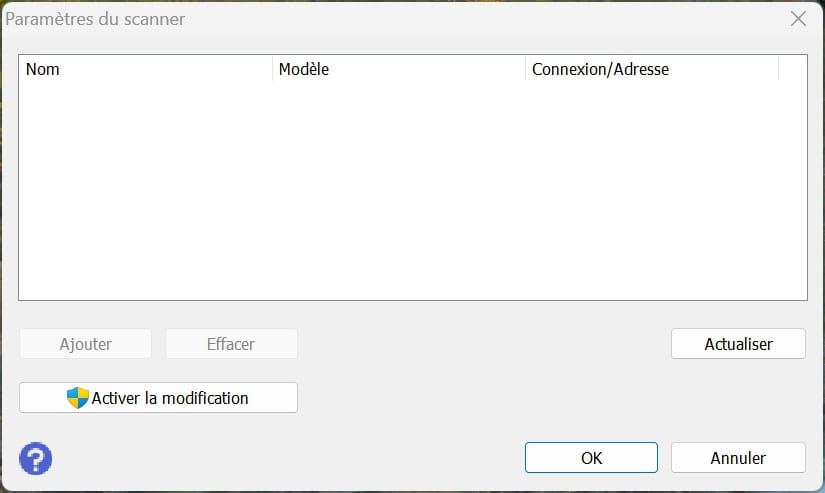
Task: Click the blank header section after Connexion/Adresse
Action: [793, 69]
